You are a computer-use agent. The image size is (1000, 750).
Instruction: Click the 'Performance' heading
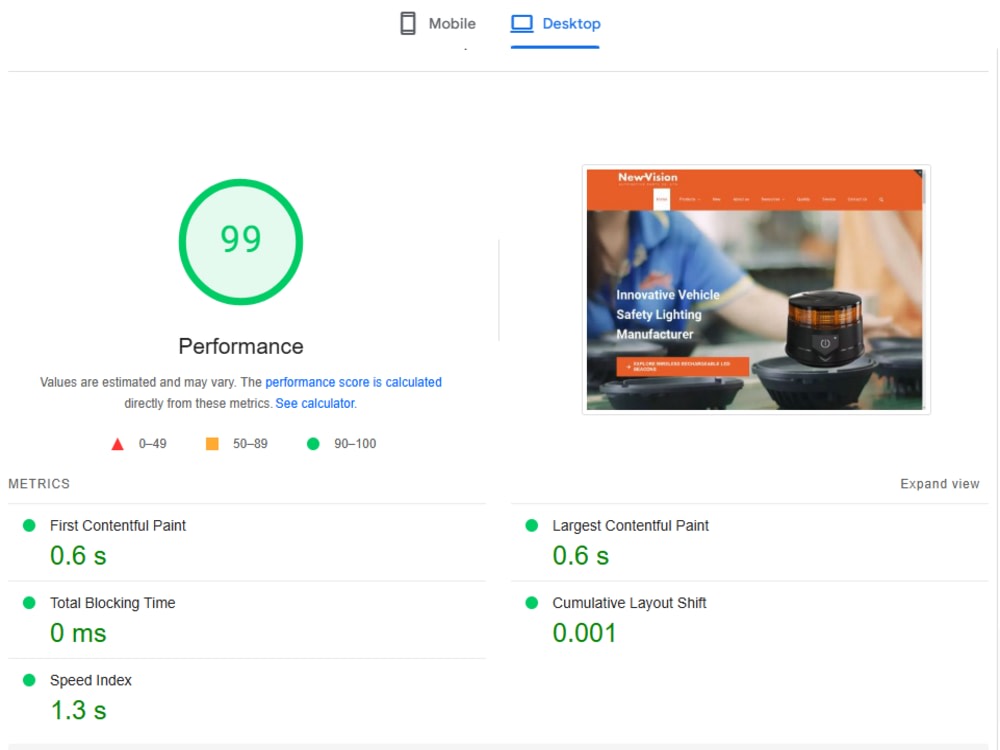point(240,346)
